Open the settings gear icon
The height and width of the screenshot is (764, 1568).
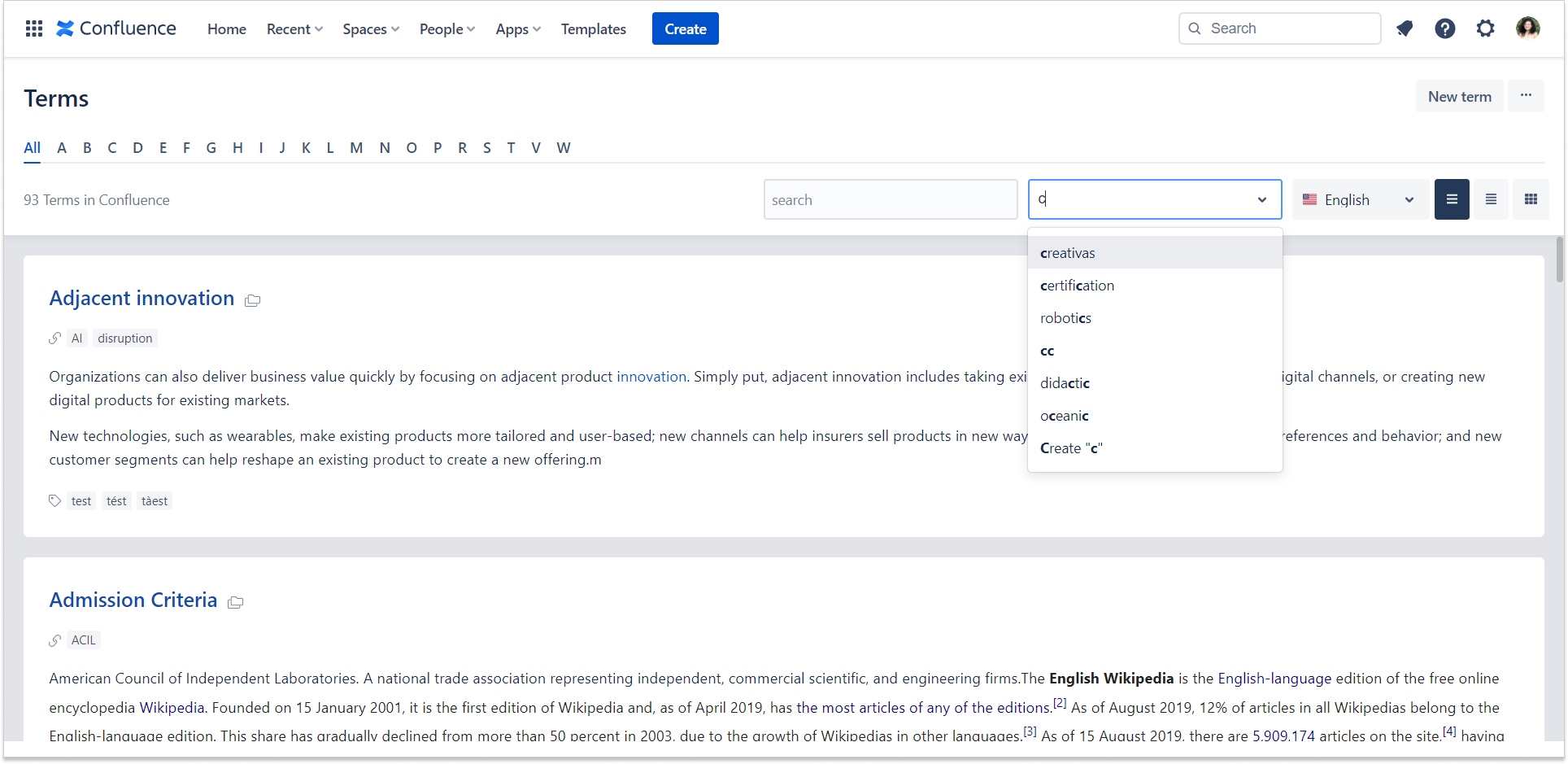point(1485,28)
